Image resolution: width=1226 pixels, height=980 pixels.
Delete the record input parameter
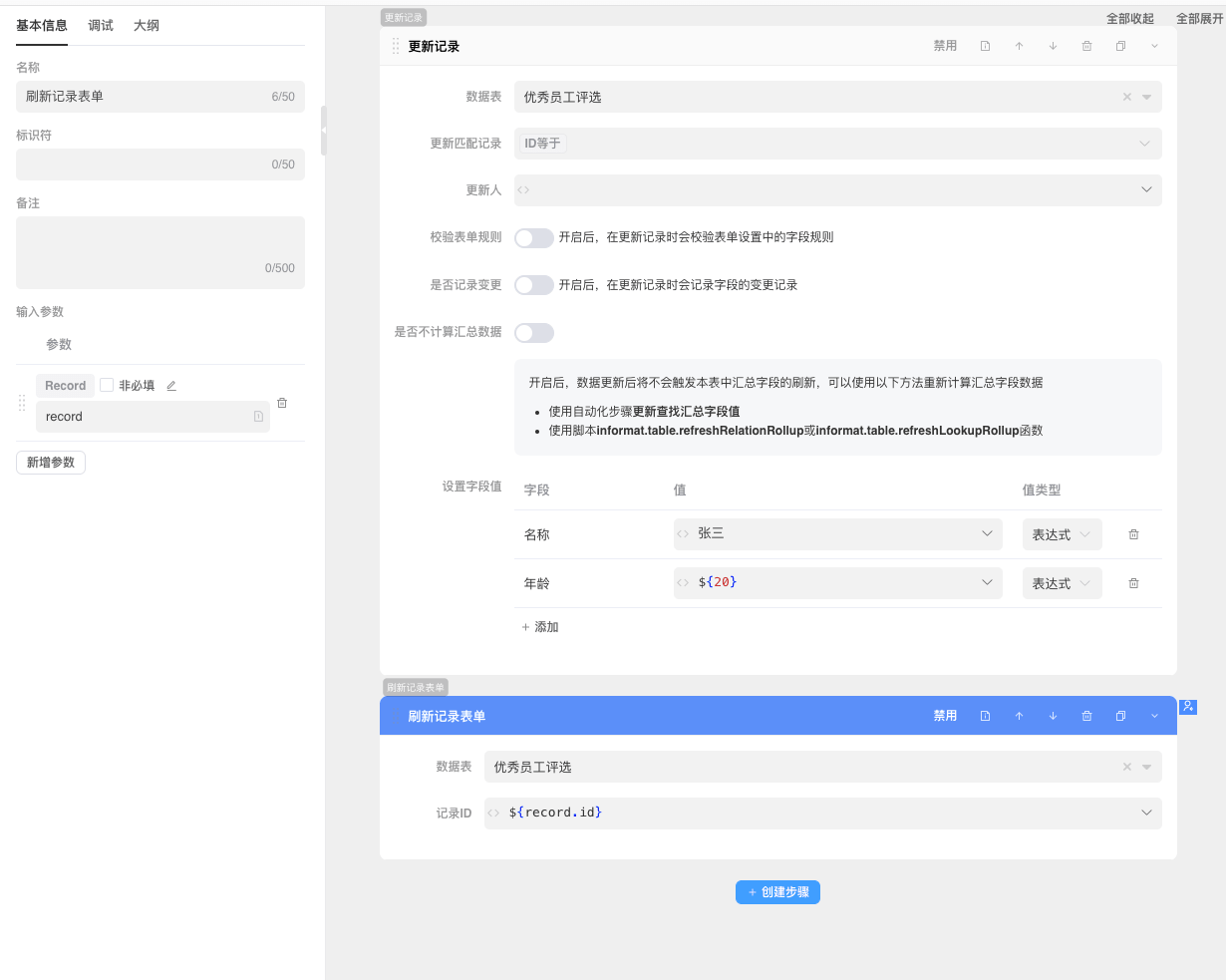pos(282,403)
